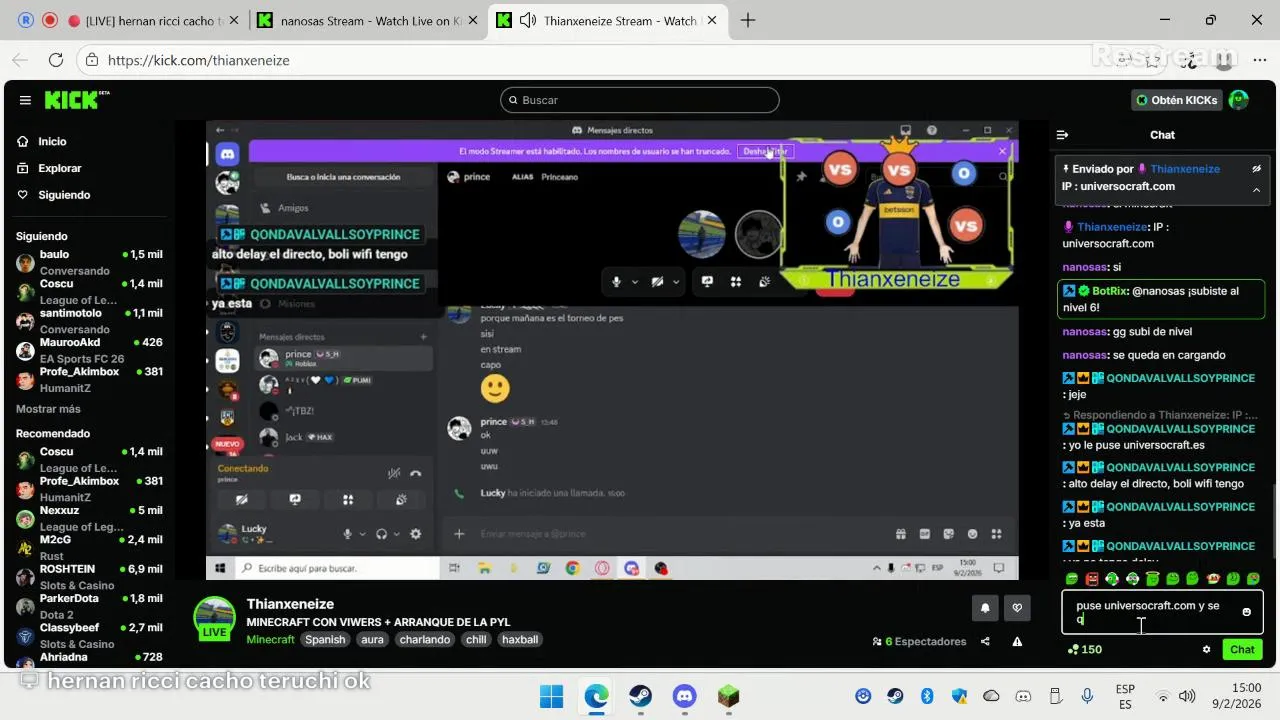Toggle notification bell for Thianxeneize
The image size is (1280, 720).
985,607
